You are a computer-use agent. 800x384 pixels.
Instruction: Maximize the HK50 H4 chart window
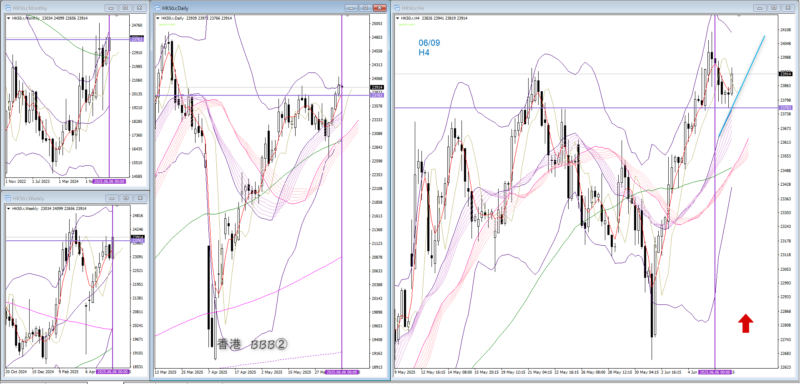774,8
